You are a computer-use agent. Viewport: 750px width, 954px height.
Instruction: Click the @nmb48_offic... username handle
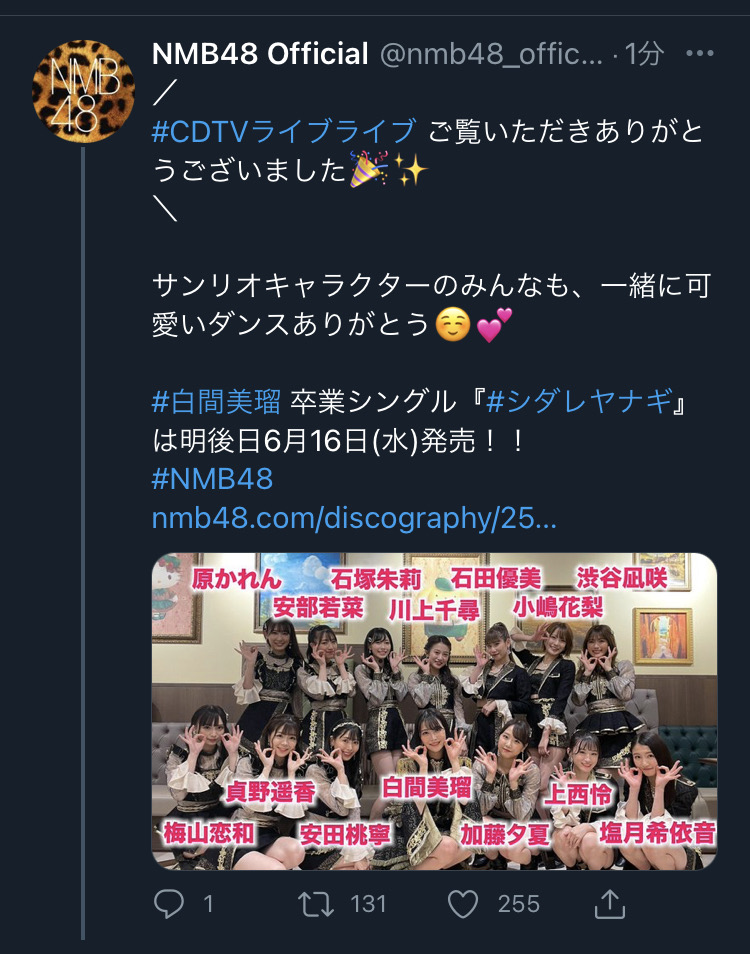(x=491, y=54)
